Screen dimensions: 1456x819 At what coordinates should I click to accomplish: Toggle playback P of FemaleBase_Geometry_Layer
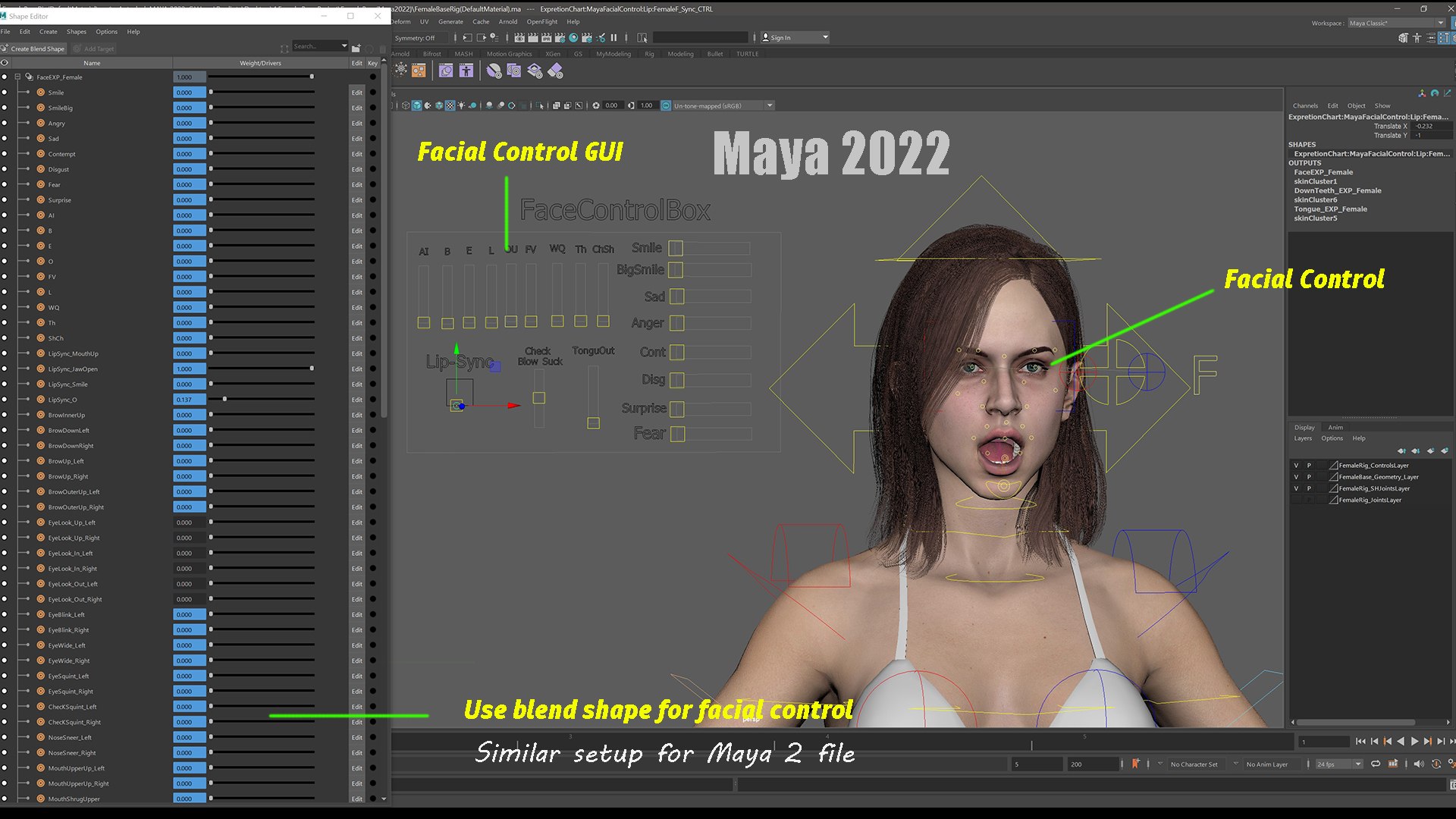(1308, 477)
